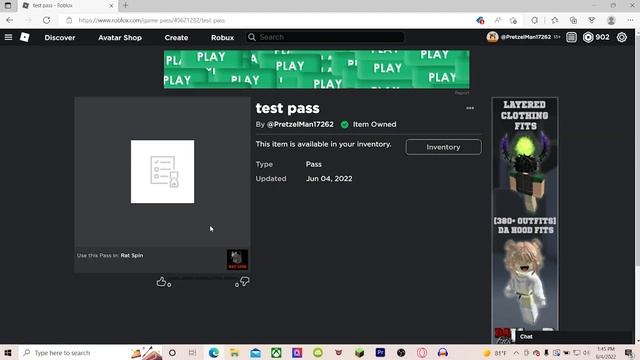The width and height of the screenshot is (640, 360).
Task: Open Edge tab actions menu icon
Action: click(x=8, y=5)
